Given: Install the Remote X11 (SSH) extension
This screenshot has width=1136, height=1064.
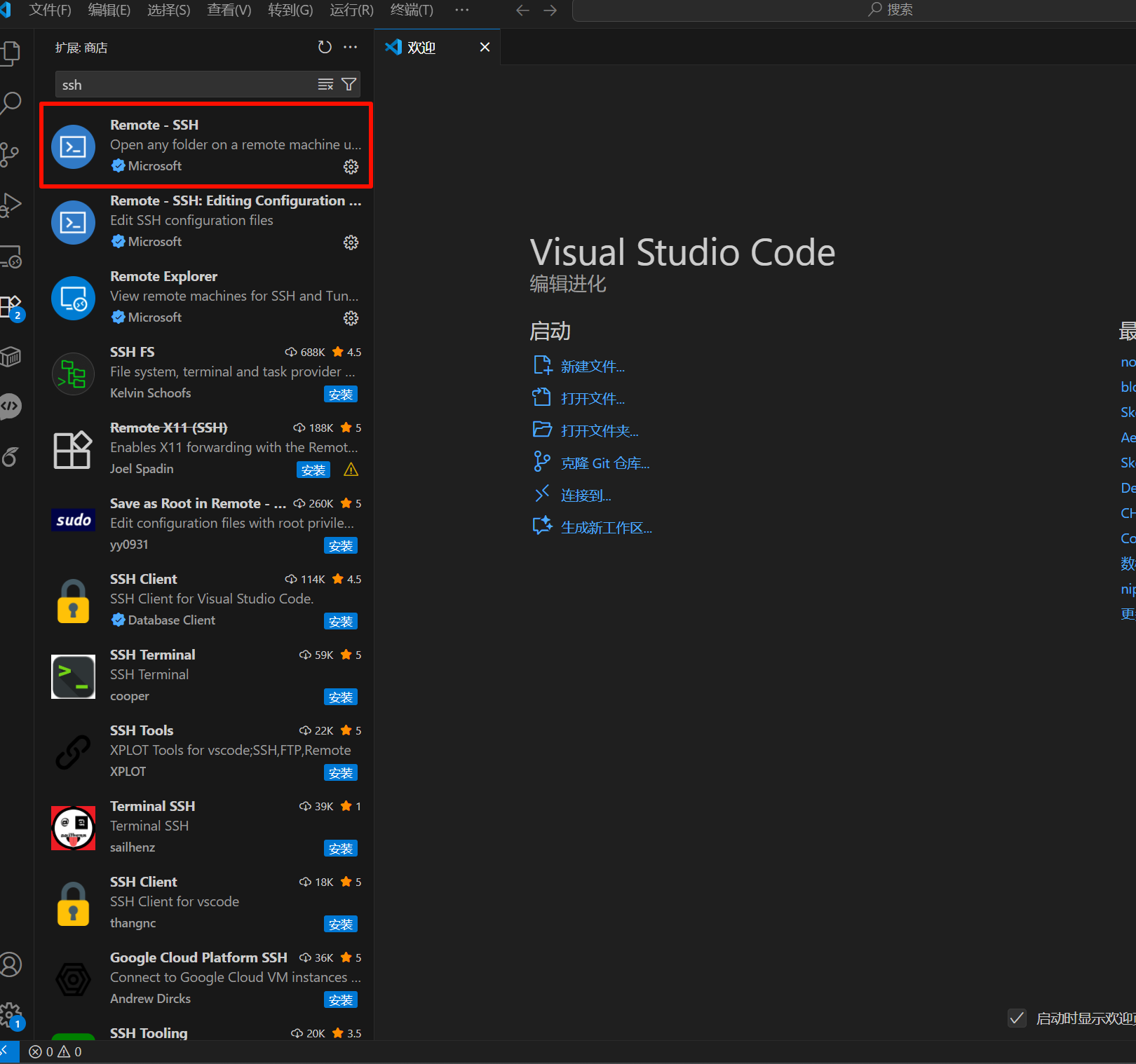Looking at the screenshot, I should pos(313,470).
